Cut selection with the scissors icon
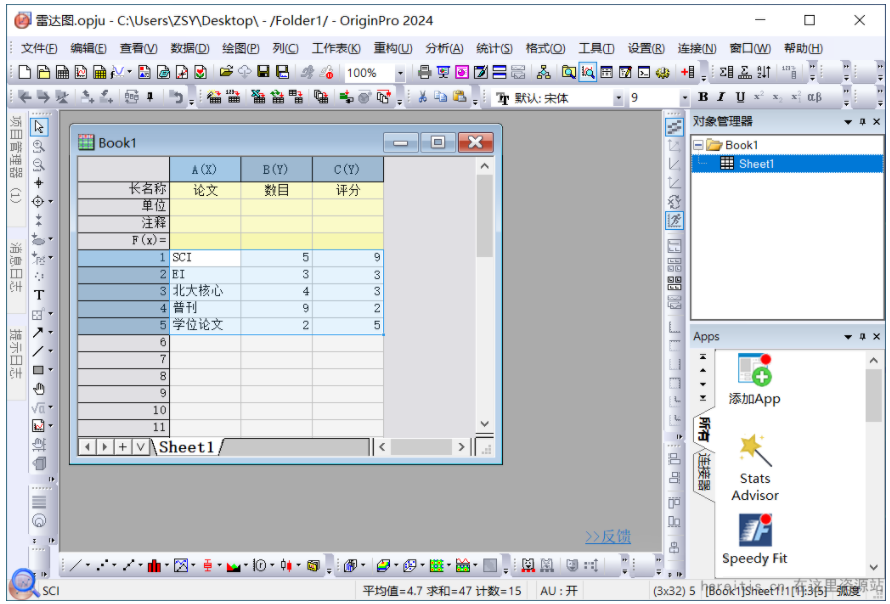Screen dimensions: 890x604 click(x=422, y=97)
